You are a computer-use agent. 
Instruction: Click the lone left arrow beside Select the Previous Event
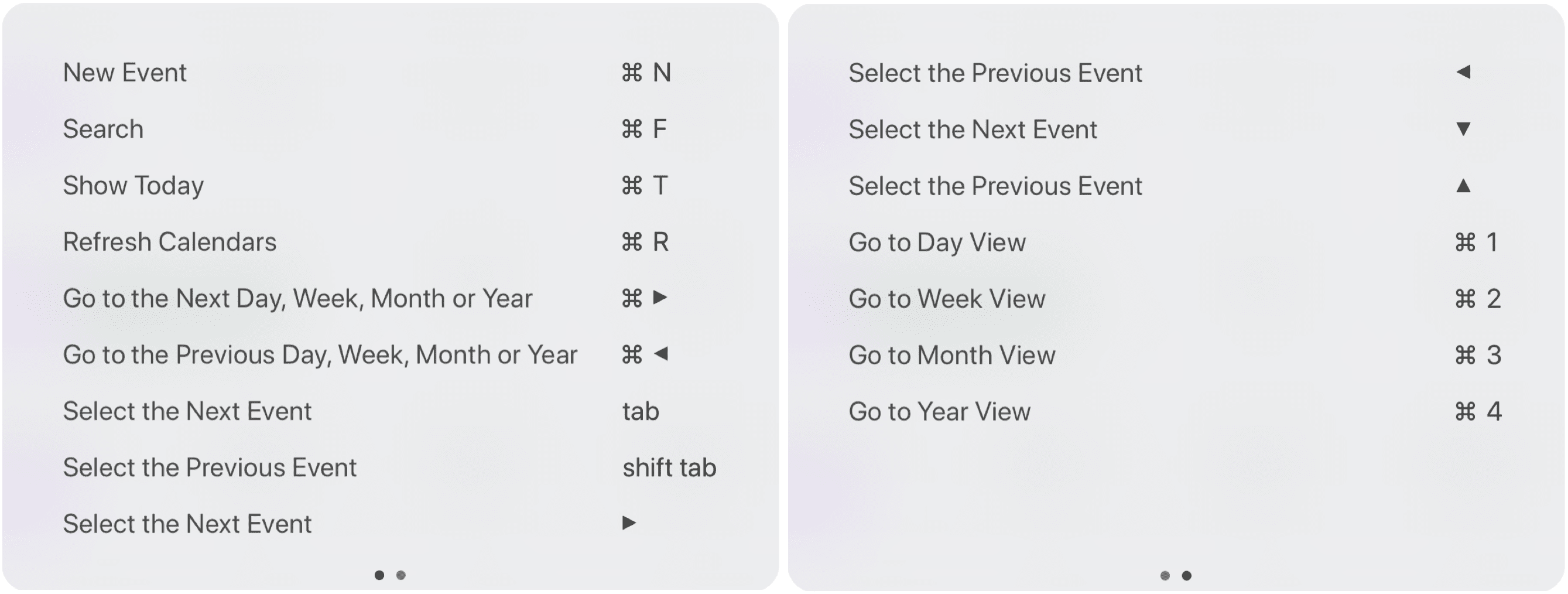[1463, 72]
